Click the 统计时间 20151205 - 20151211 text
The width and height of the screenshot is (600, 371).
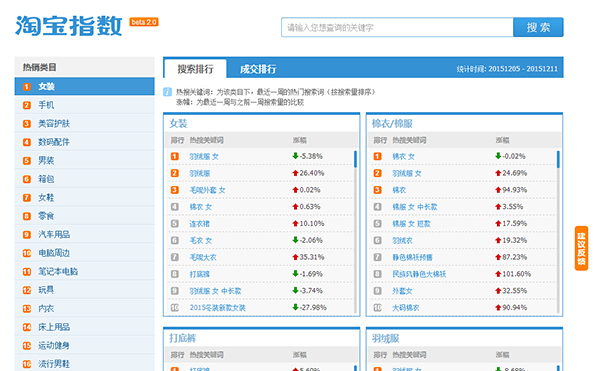(x=507, y=69)
